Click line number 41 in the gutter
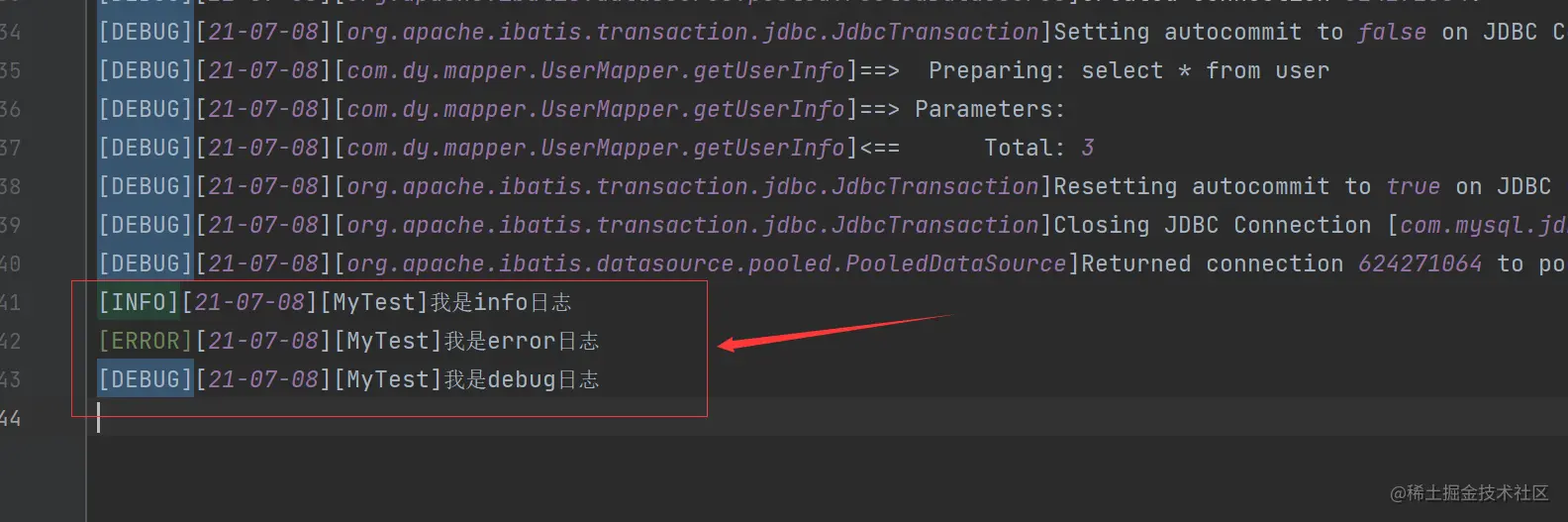The height and width of the screenshot is (522, 1568). [10, 302]
